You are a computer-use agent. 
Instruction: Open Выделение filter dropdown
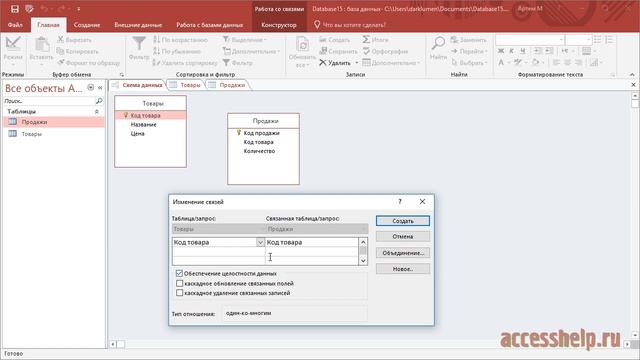coord(244,40)
